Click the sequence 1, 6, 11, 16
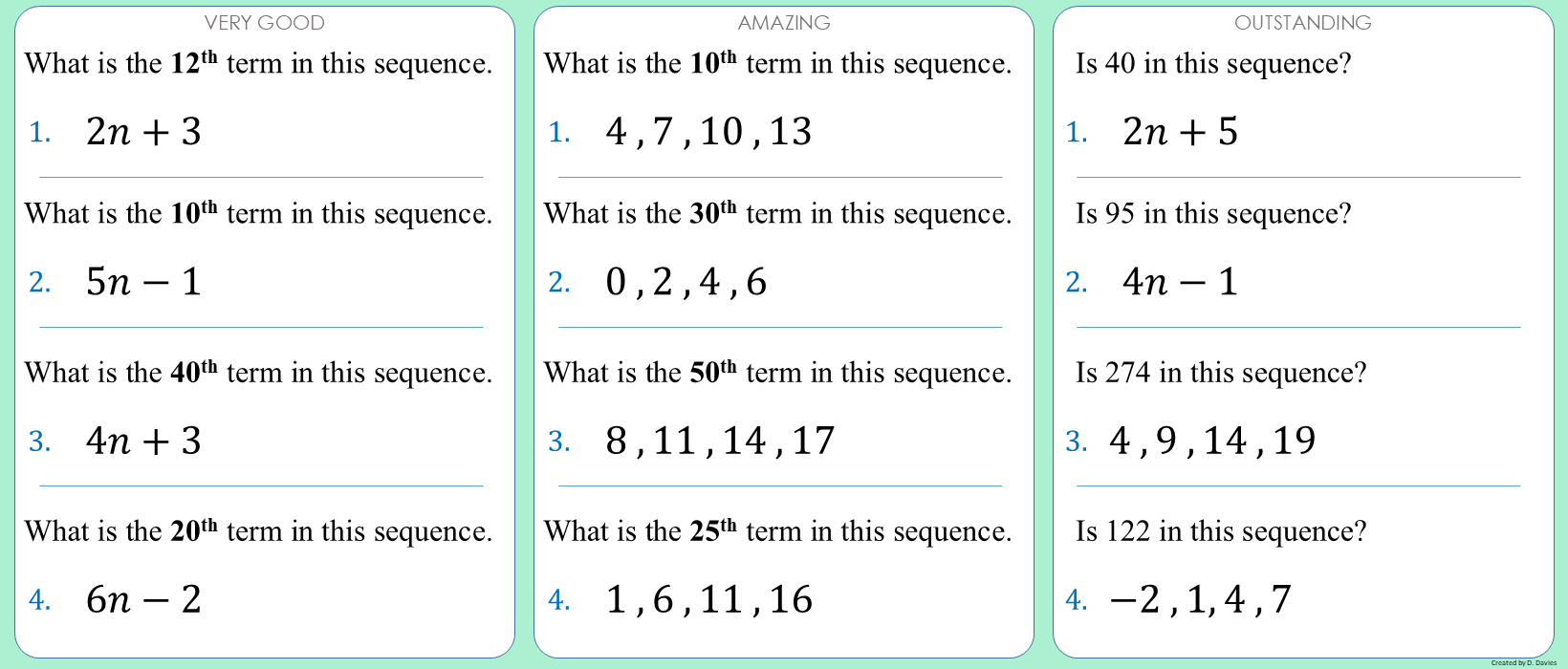1568x669 pixels. [708, 599]
